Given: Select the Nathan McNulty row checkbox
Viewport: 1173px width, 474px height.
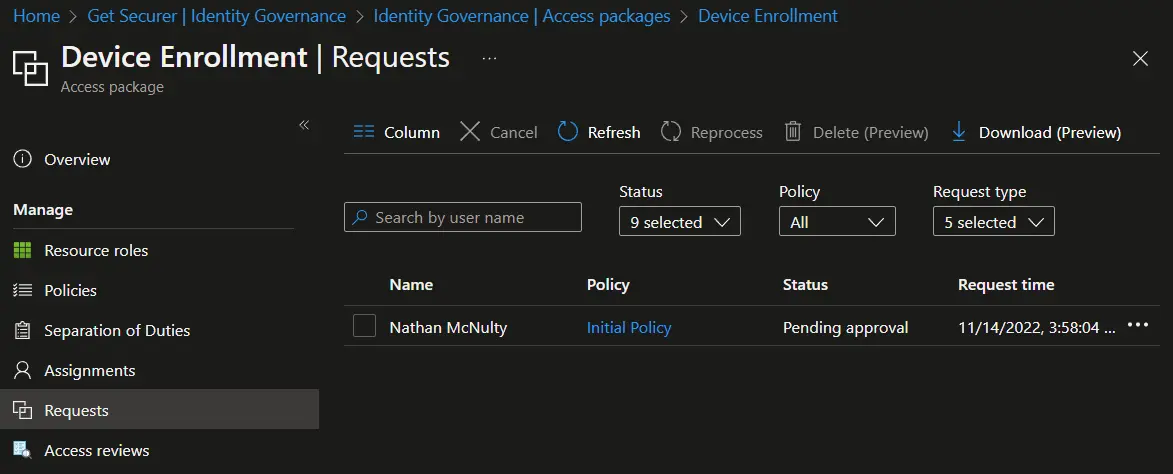Looking at the screenshot, I should point(365,326).
